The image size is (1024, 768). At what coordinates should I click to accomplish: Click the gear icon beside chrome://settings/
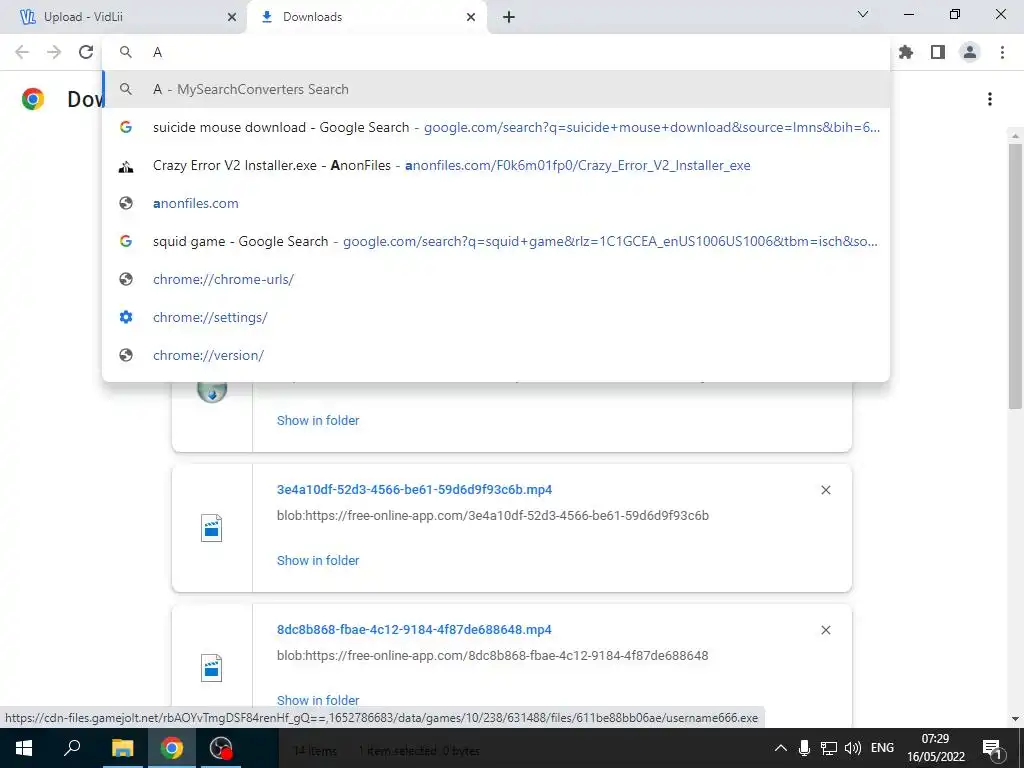coord(126,317)
